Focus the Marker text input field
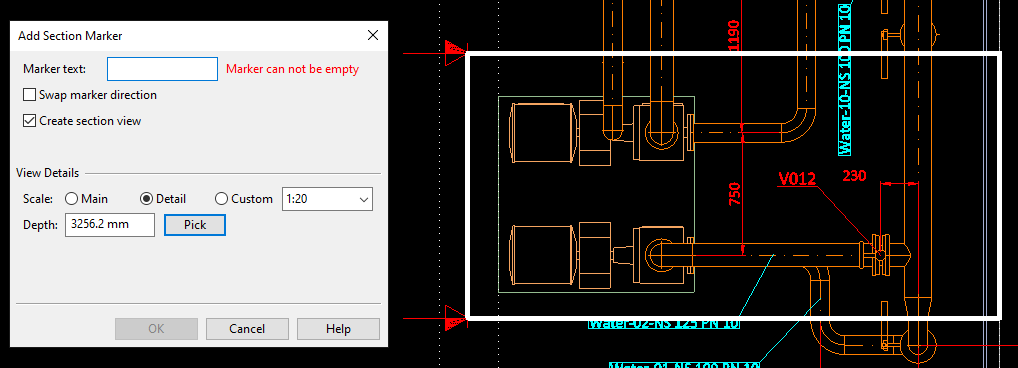Viewport: 1018px width, 368px height. click(x=162, y=69)
